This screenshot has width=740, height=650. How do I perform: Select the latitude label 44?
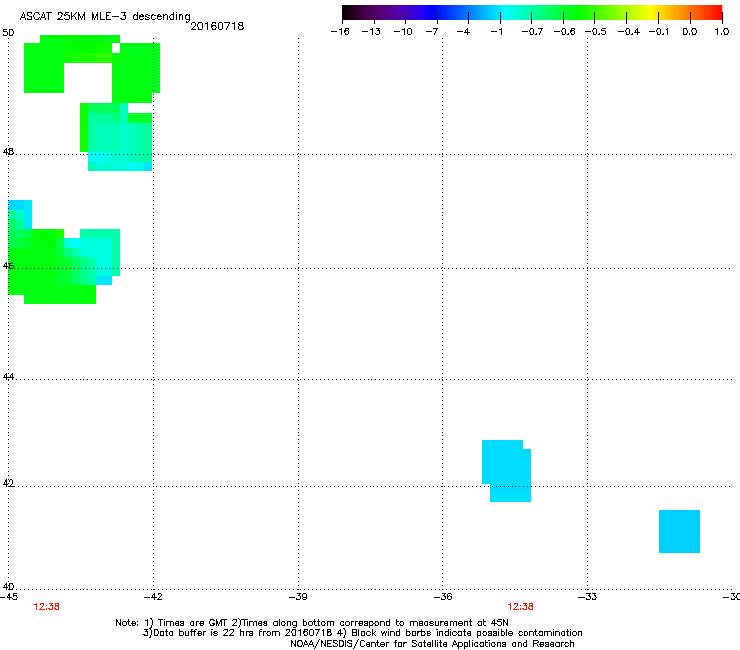pyautogui.click(x=8, y=377)
